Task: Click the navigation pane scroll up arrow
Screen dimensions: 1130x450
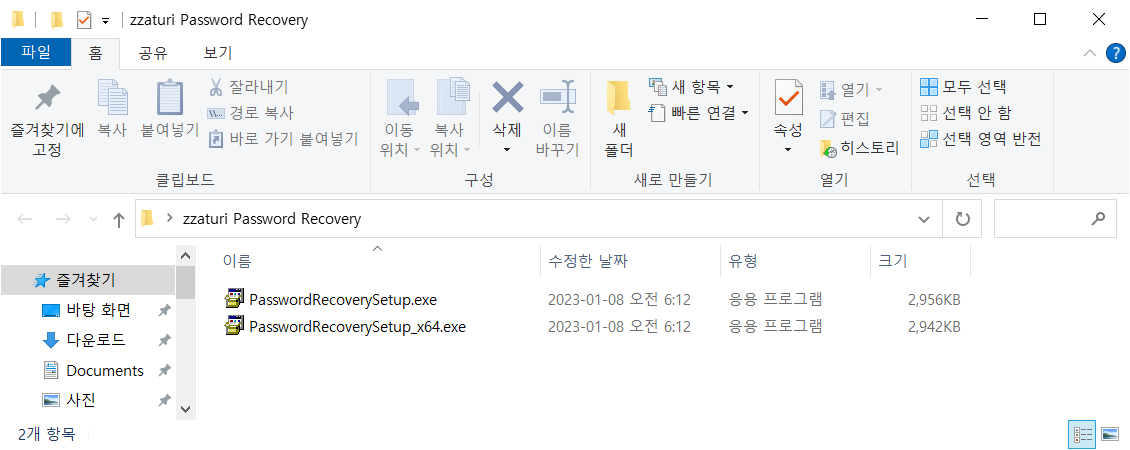Action: click(x=185, y=255)
